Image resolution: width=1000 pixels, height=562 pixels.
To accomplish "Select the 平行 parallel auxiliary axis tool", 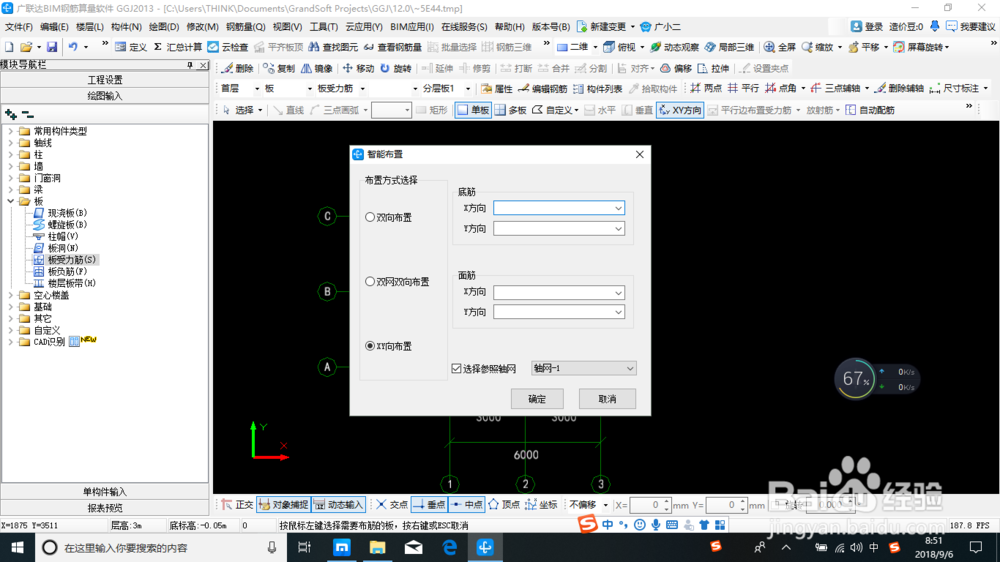I will pos(743,89).
